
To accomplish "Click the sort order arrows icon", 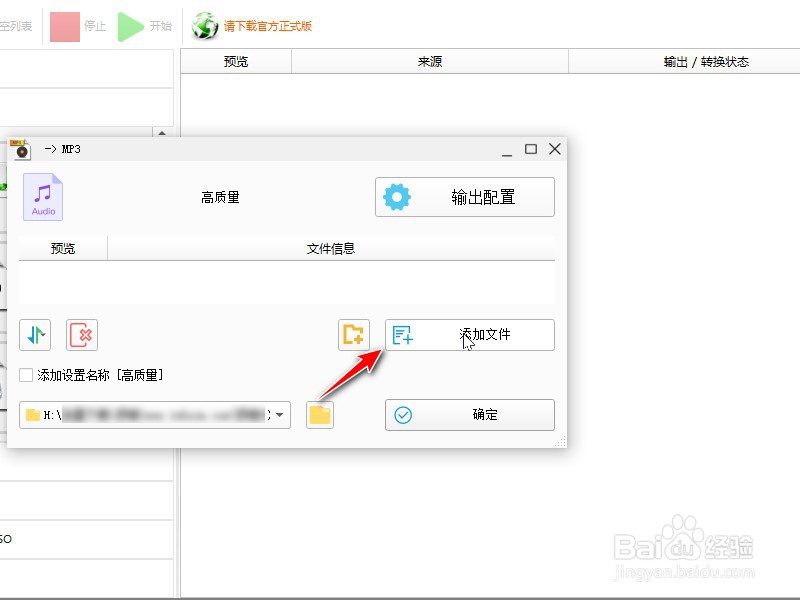I will click(33, 335).
